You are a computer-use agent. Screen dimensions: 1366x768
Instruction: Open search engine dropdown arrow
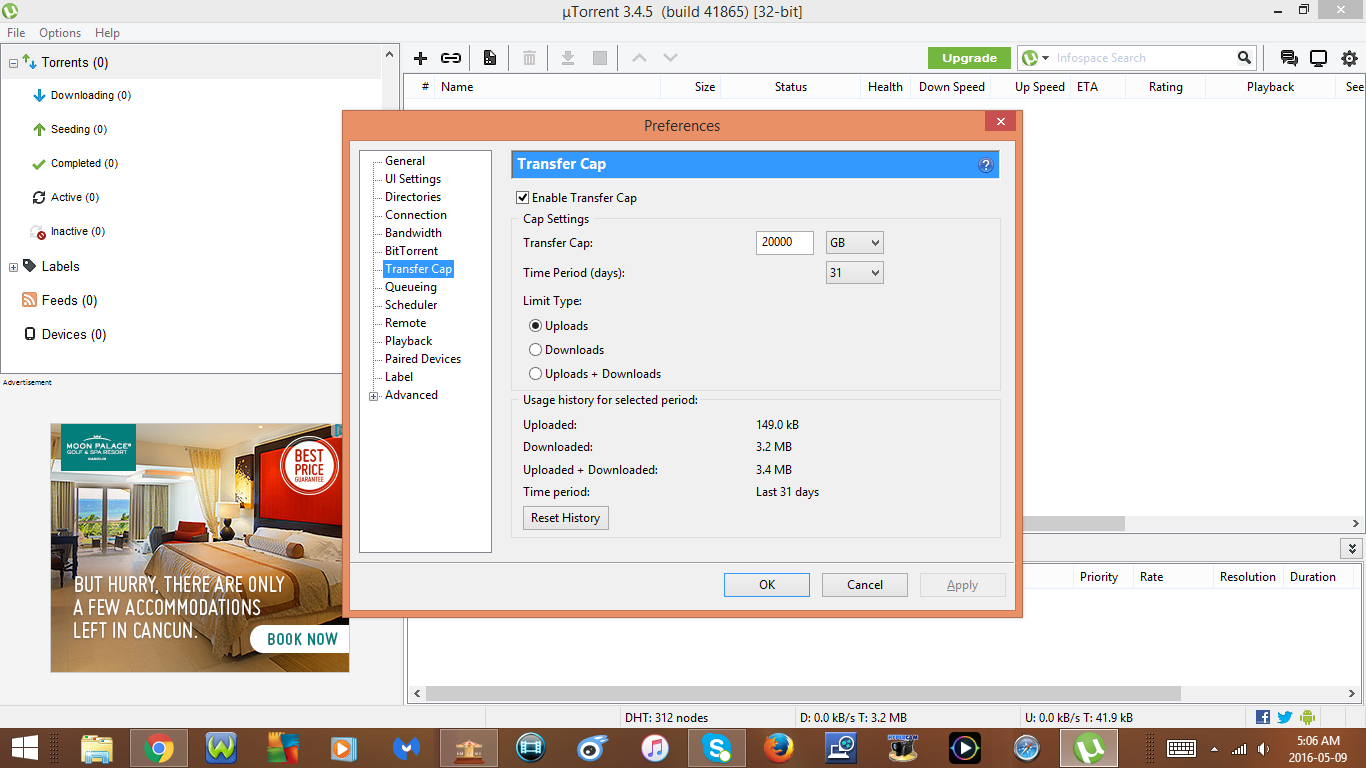click(1045, 58)
